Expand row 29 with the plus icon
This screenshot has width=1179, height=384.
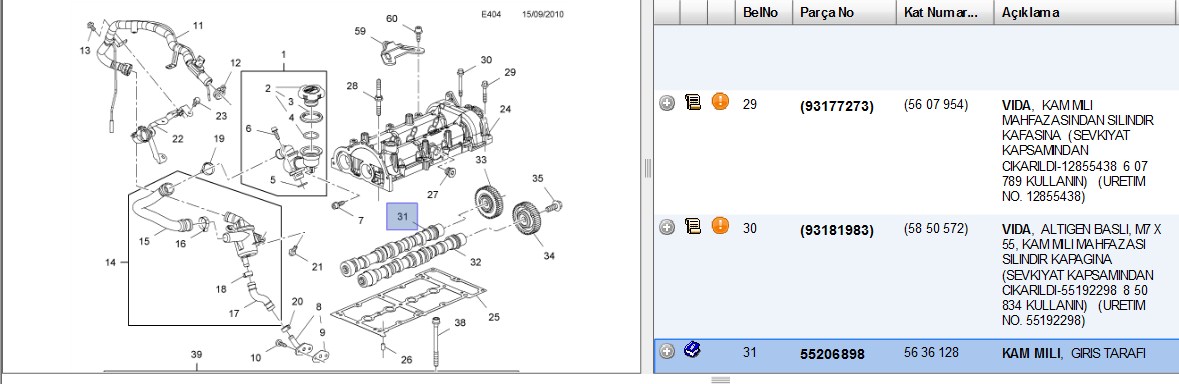coord(666,103)
